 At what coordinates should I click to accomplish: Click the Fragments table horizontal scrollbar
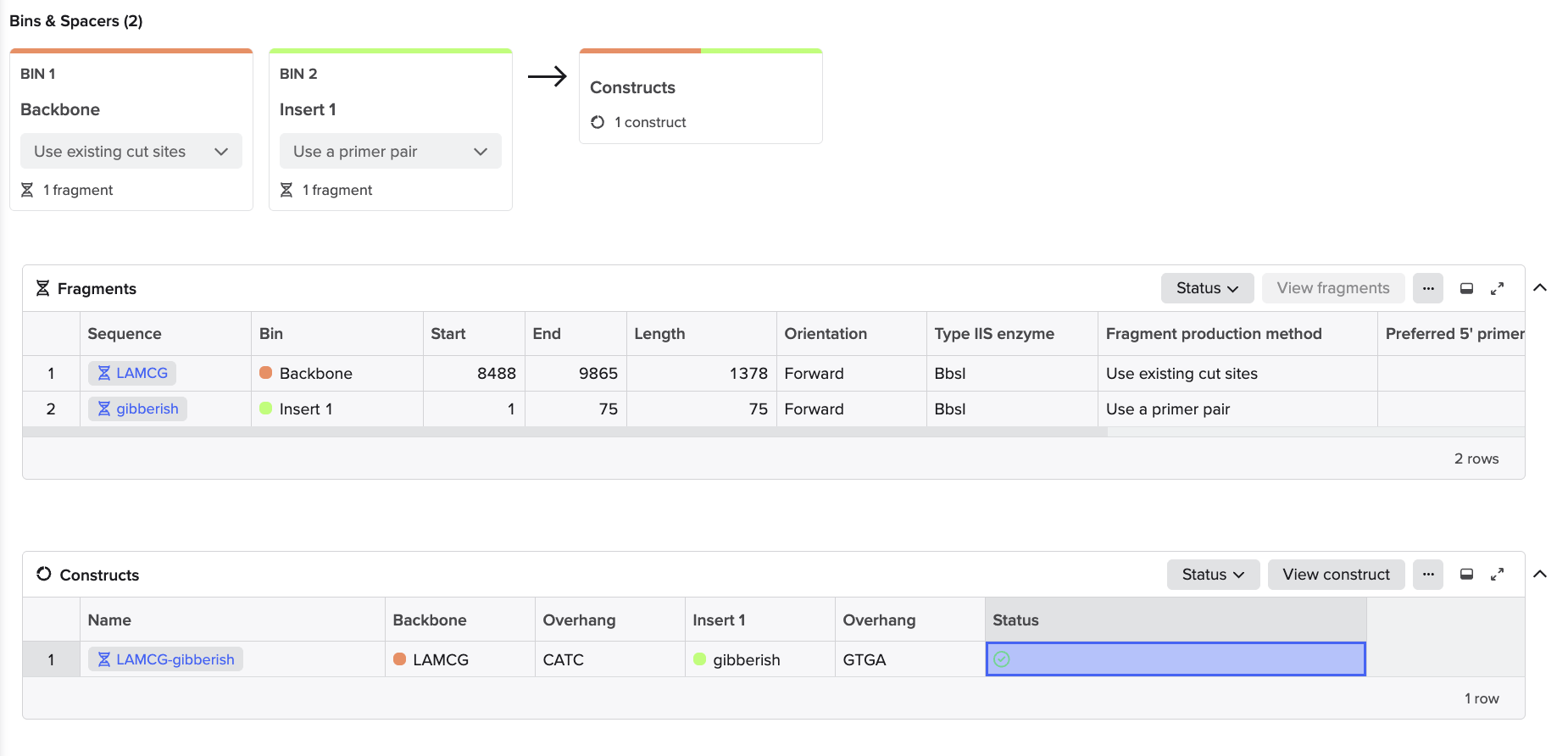pos(564,432)
